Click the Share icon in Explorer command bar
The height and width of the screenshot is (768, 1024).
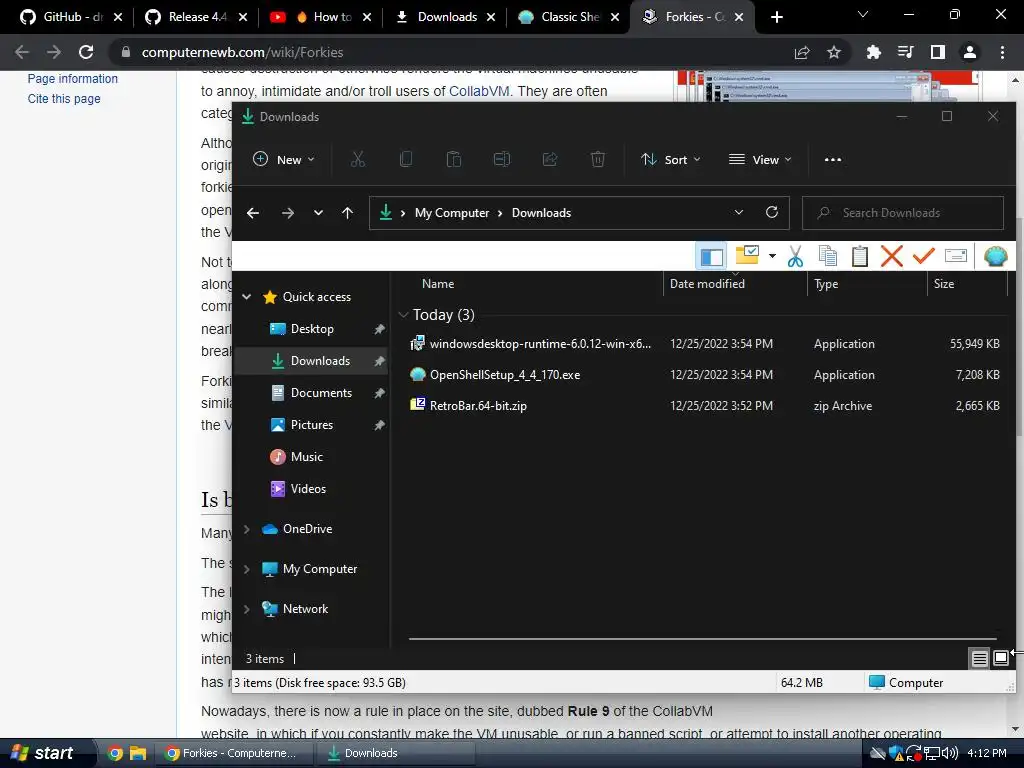point(550,159)
